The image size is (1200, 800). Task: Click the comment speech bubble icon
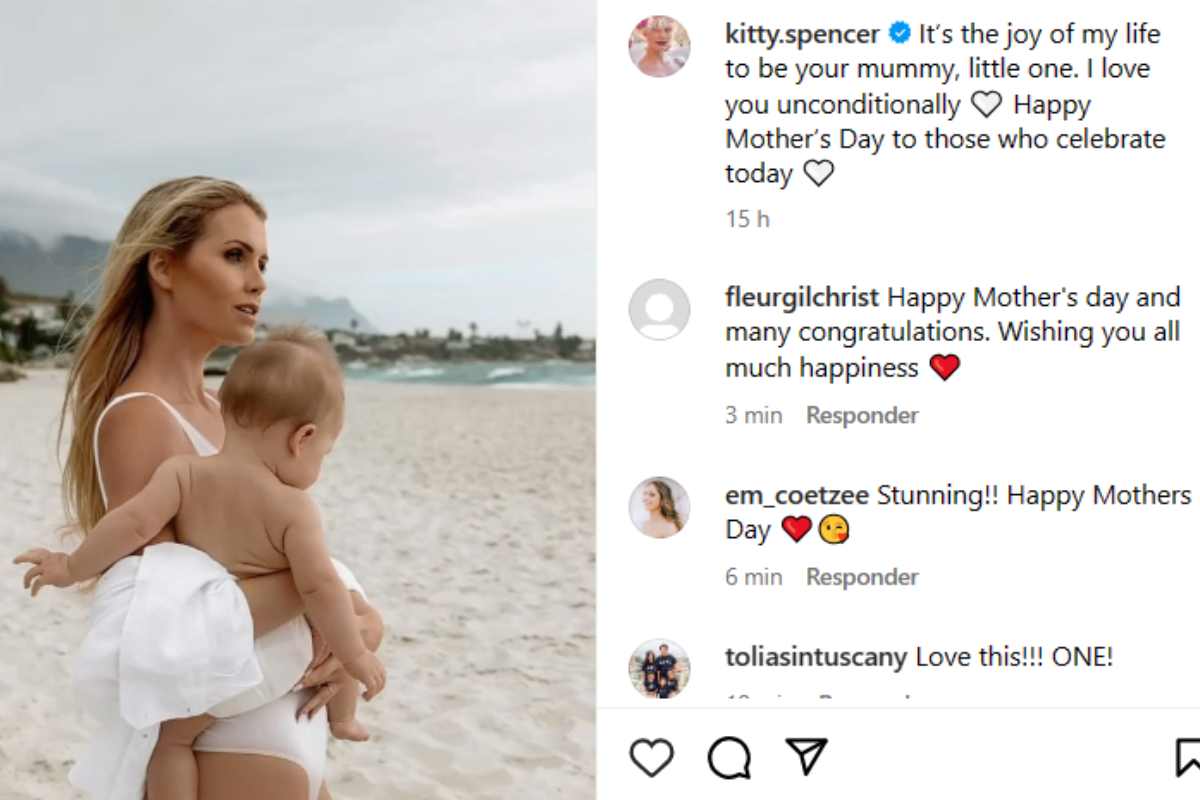(729, 758)
